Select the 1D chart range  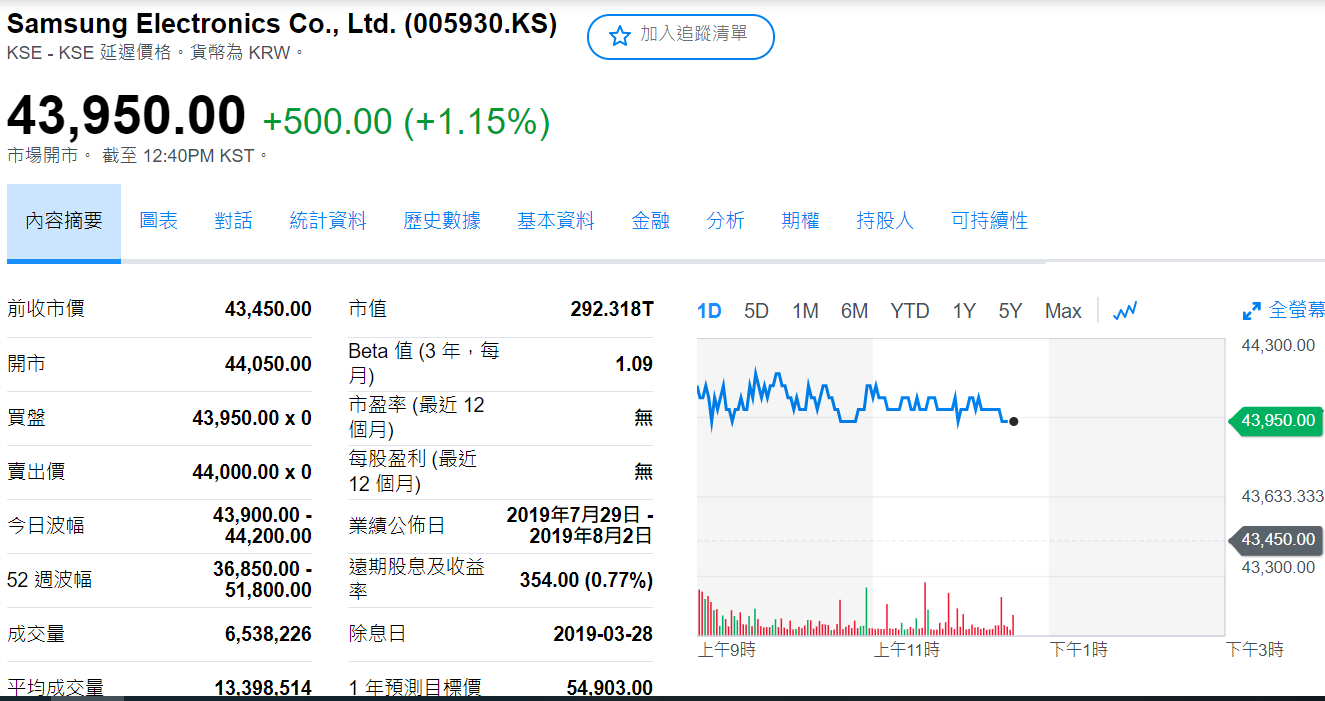(x=709, y=311)
